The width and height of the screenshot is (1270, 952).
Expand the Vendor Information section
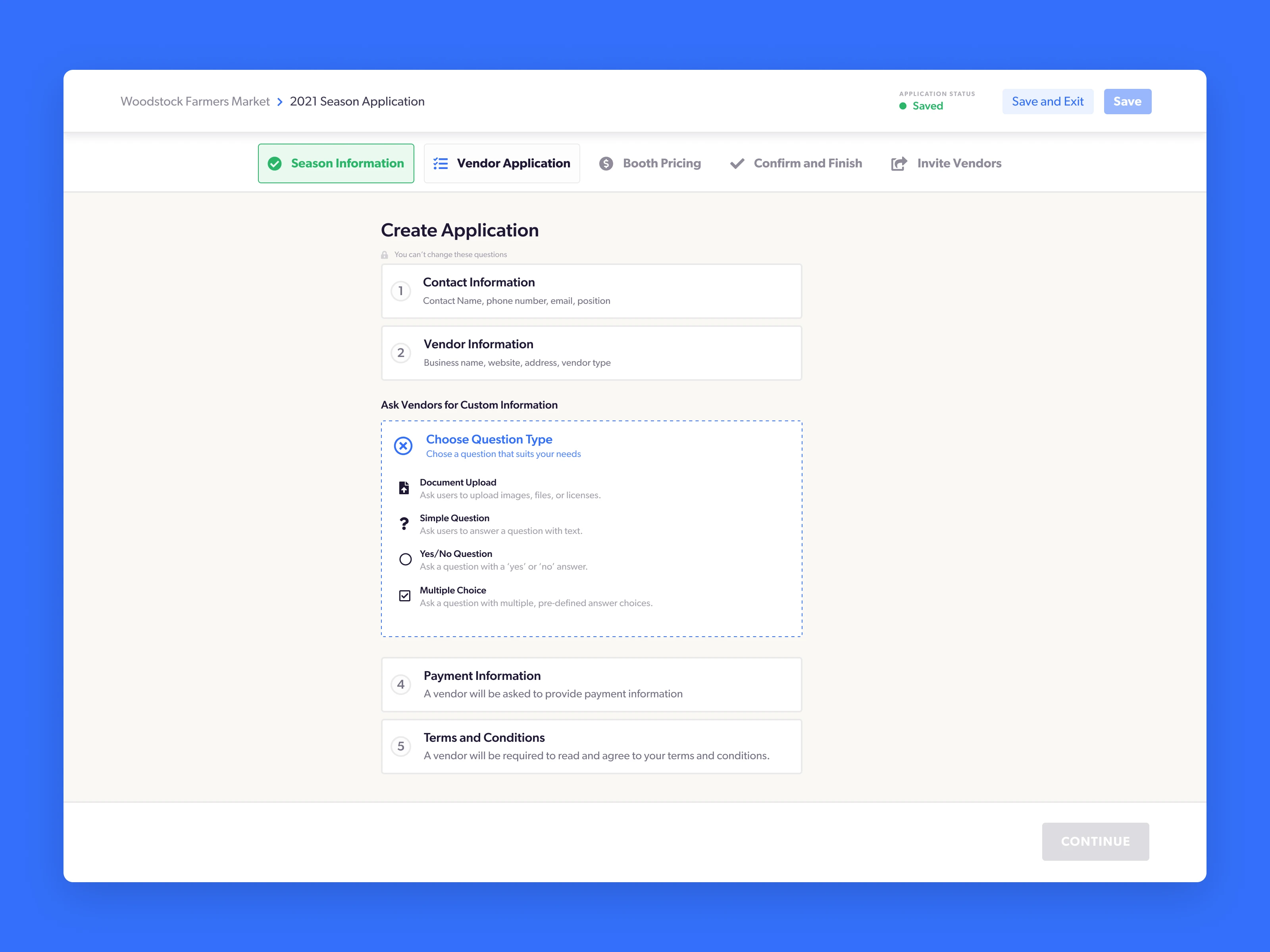click(x=591, y=353)
